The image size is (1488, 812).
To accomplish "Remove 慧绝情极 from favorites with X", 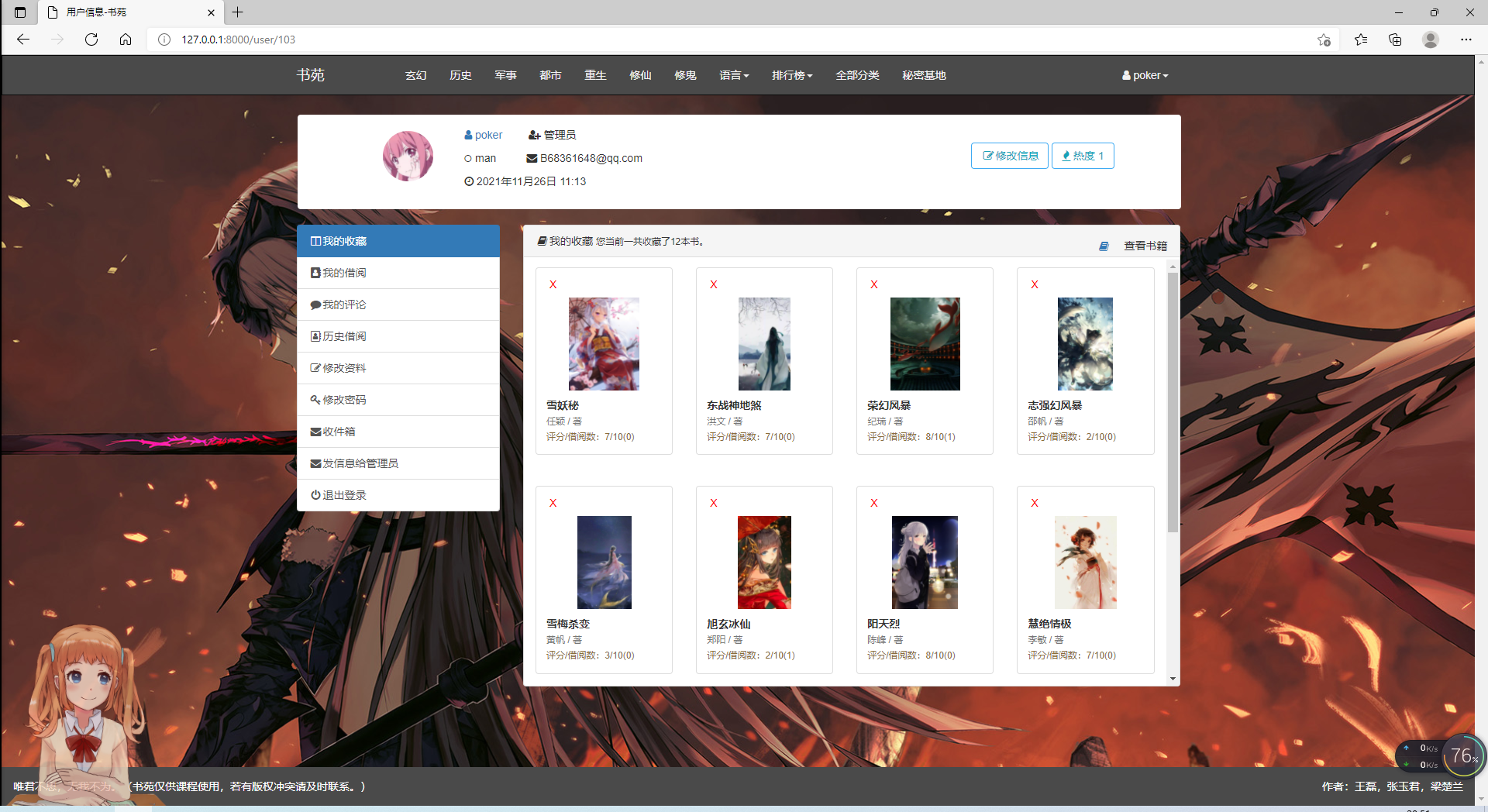I will click(x=1035, y=503).
